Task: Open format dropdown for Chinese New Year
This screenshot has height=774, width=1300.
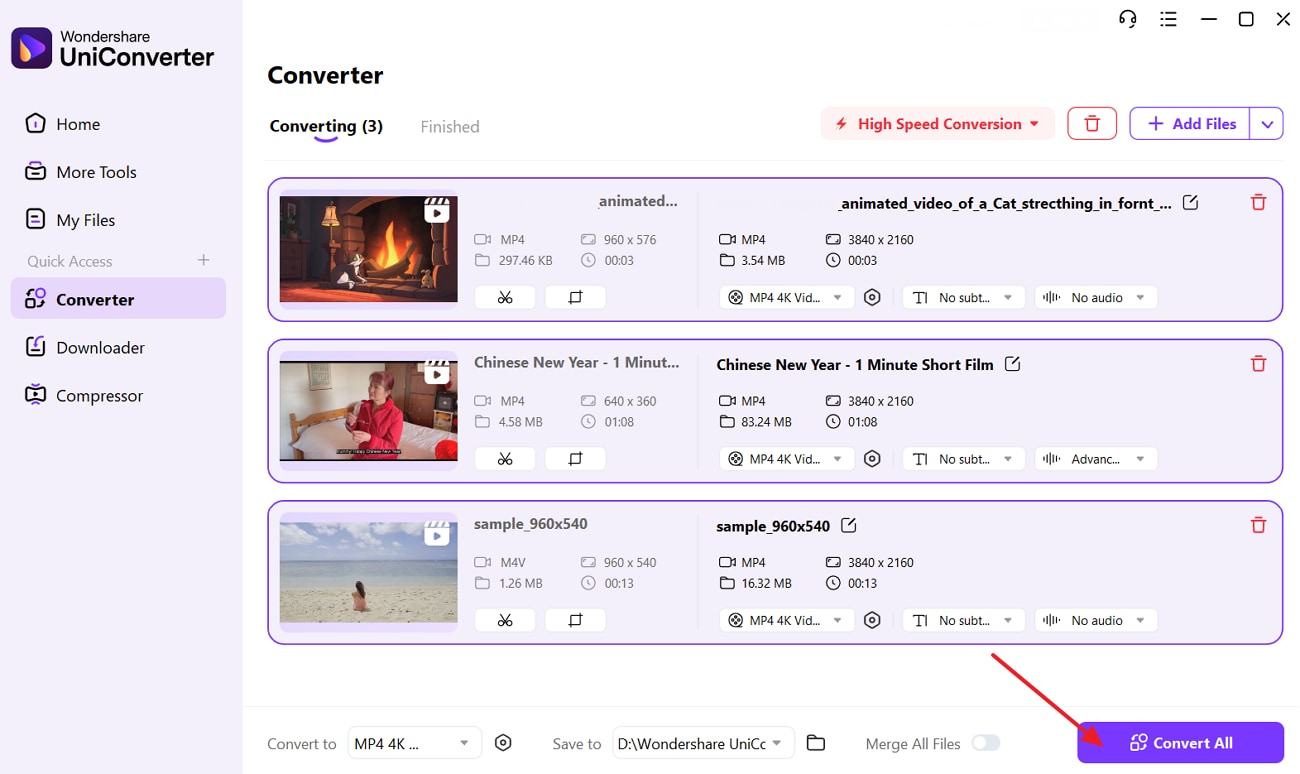Action: click(x=787, y=459)
